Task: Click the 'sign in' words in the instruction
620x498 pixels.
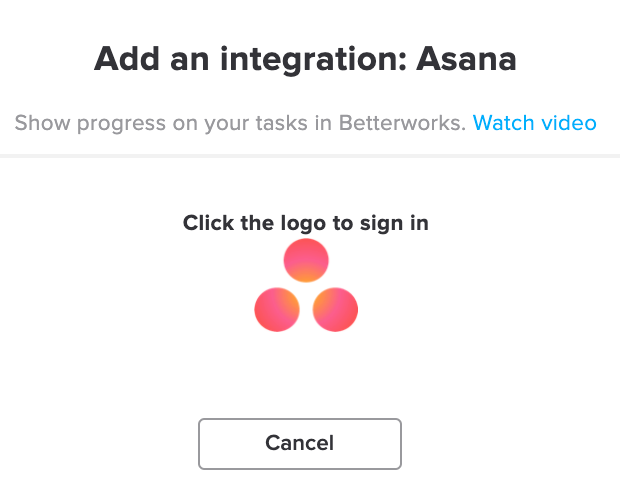Action: [394, 224]
